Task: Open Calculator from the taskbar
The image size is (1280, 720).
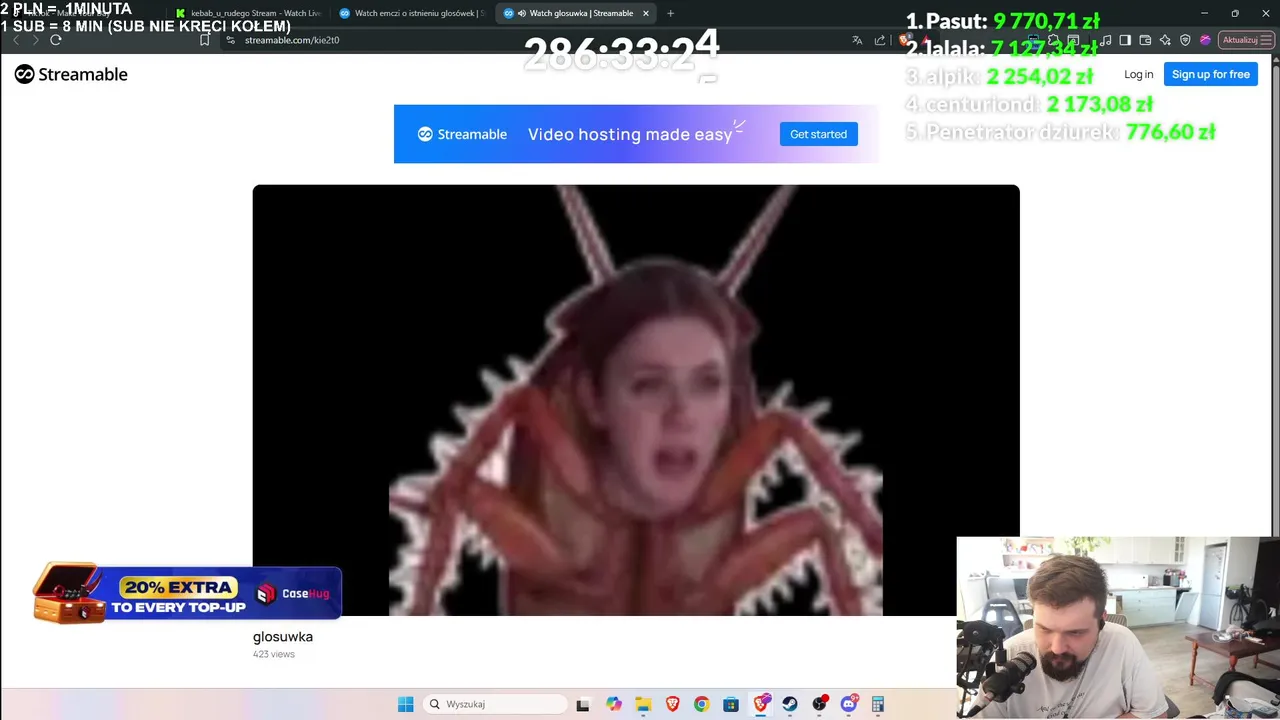Action: pyautogui.click(x=878, y=704)
